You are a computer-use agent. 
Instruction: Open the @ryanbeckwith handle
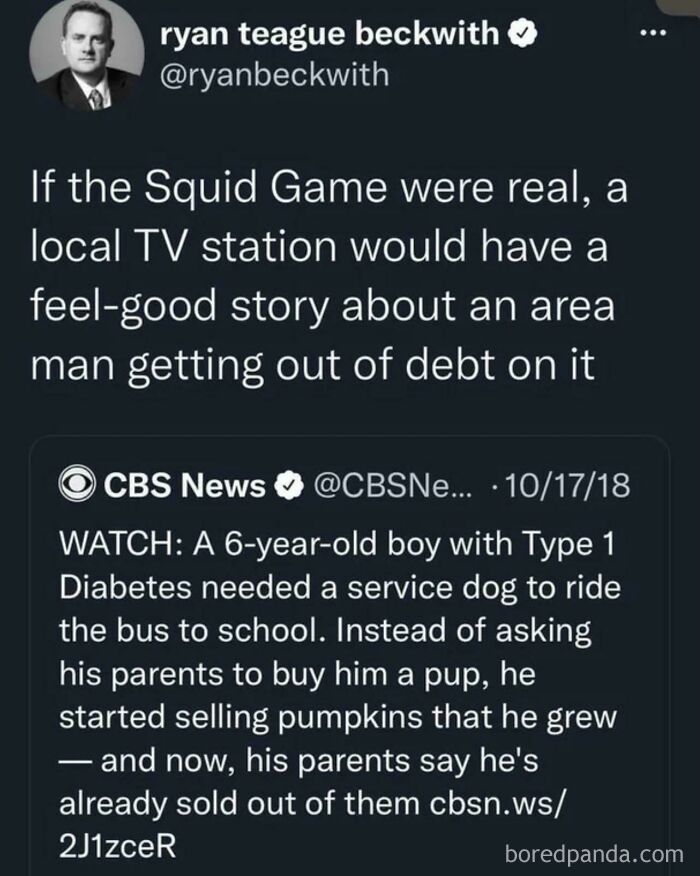[274, 75]
